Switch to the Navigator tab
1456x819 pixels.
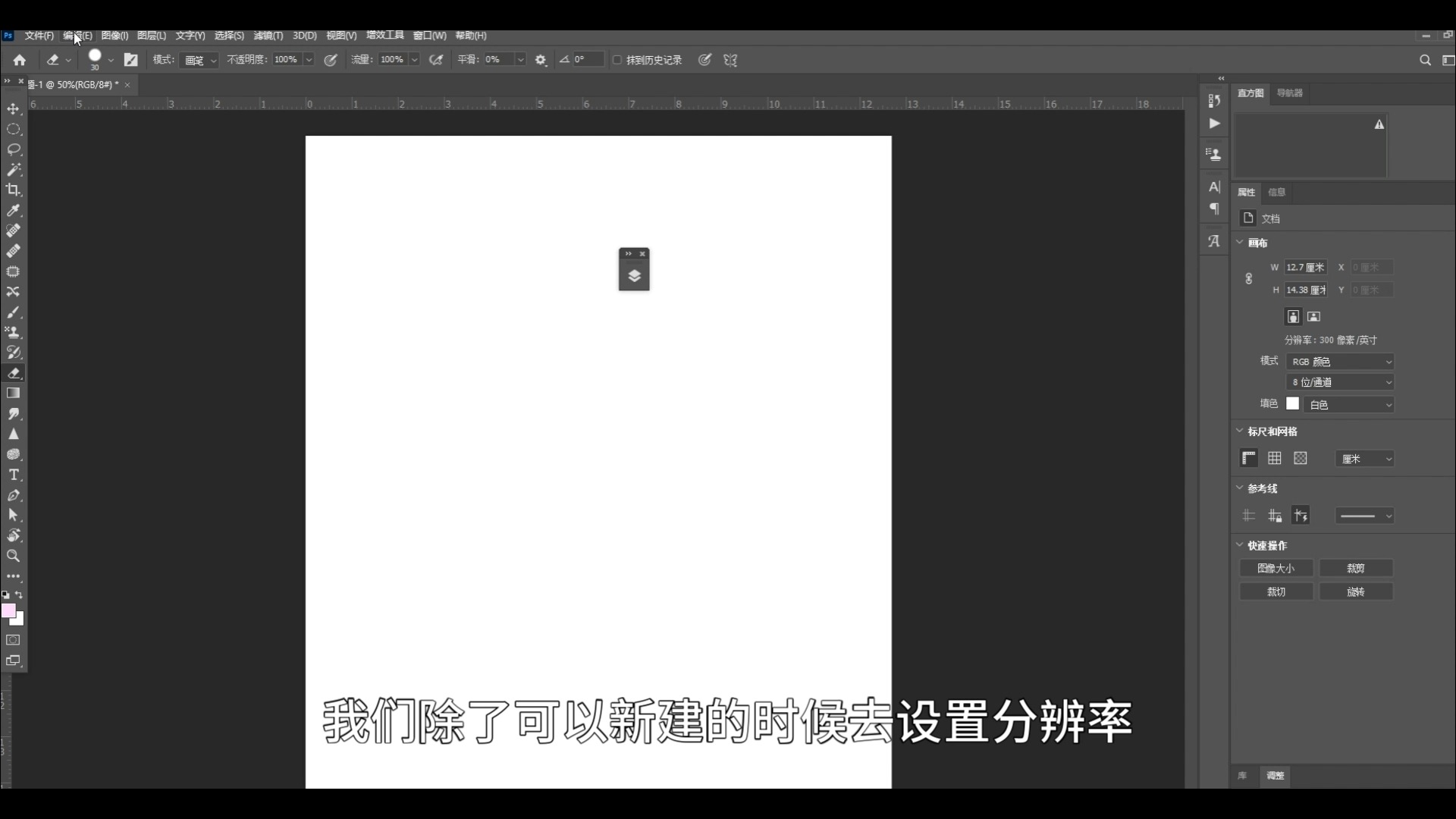[x=1289, y=93]
